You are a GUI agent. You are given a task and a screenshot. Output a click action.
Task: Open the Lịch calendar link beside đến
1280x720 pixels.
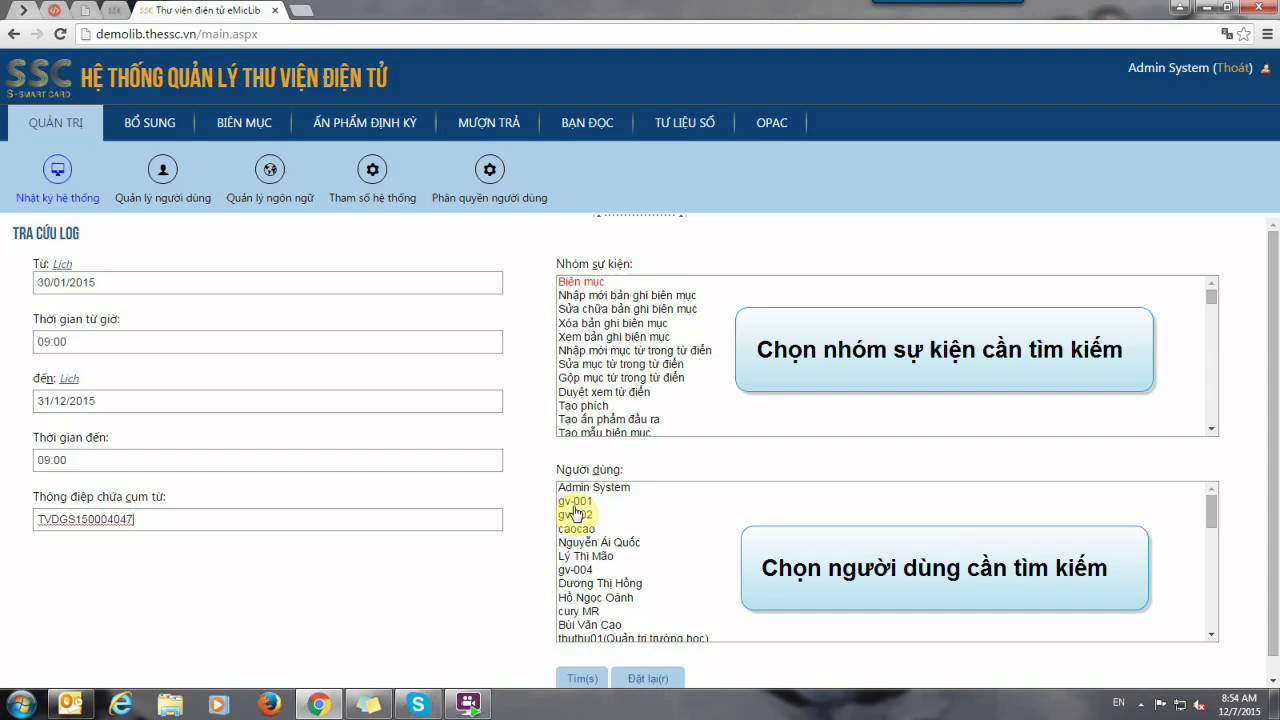tap(69, 379)
